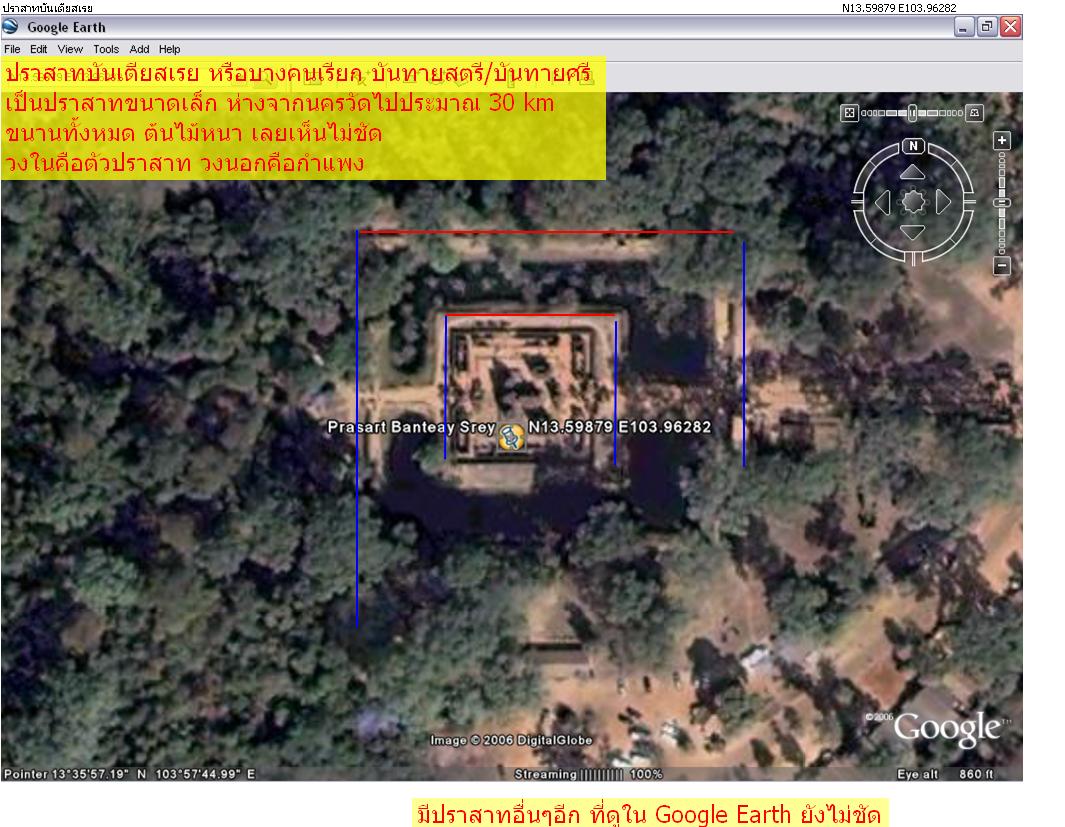Restore down the Google Earth window

point(987,27)
